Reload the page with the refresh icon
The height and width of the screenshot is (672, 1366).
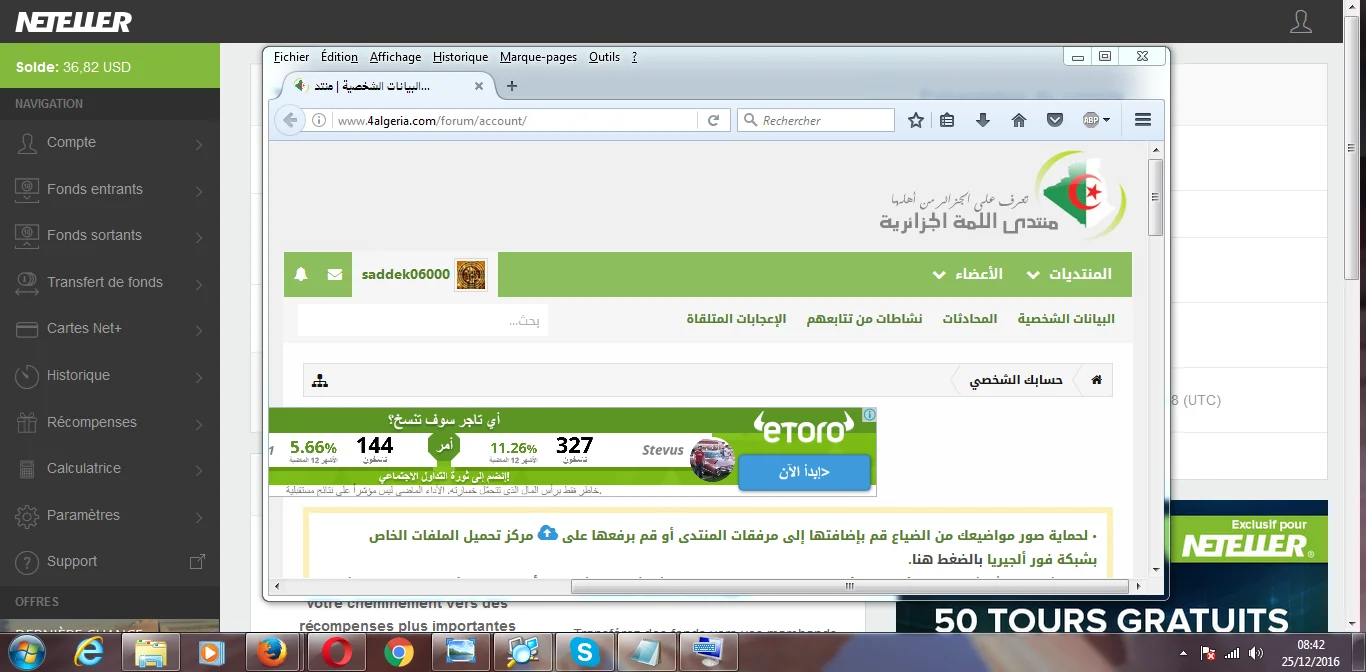[x=713, y=120]
